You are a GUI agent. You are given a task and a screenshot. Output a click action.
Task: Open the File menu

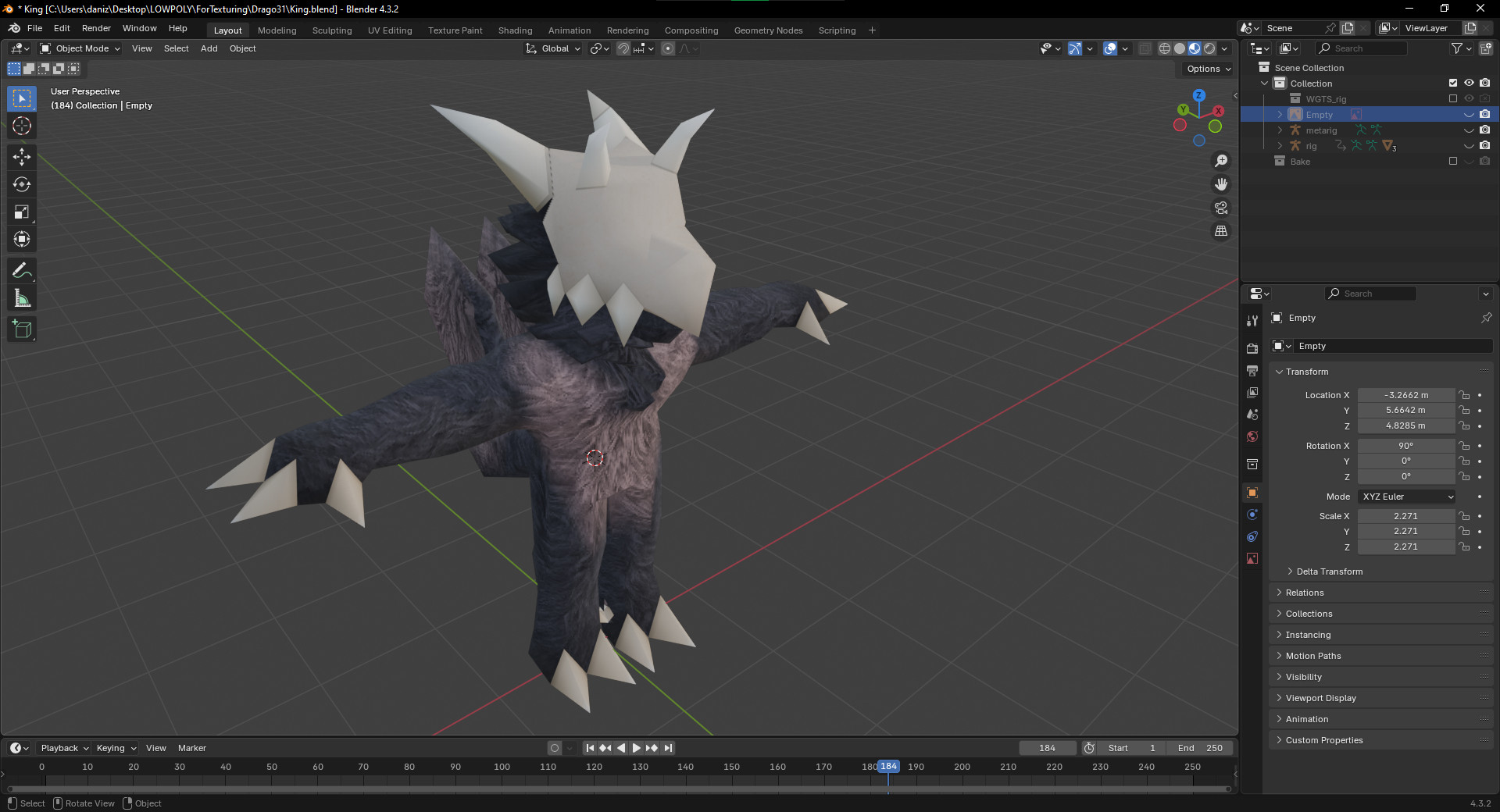[34, 28]
